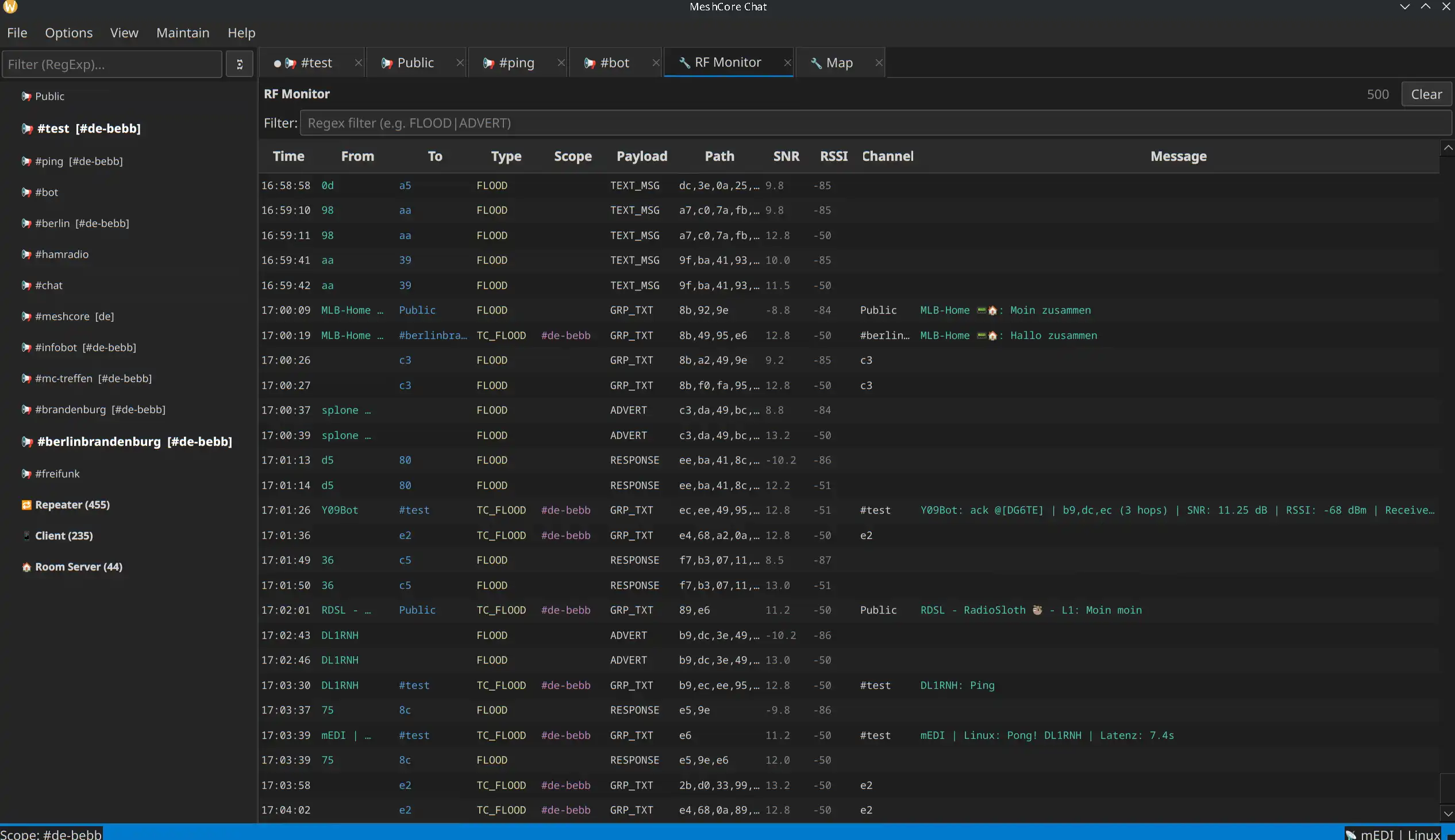Click the sort/toggle button beside sidebar filter
1455x840 pixels.
tap(240, 64)
